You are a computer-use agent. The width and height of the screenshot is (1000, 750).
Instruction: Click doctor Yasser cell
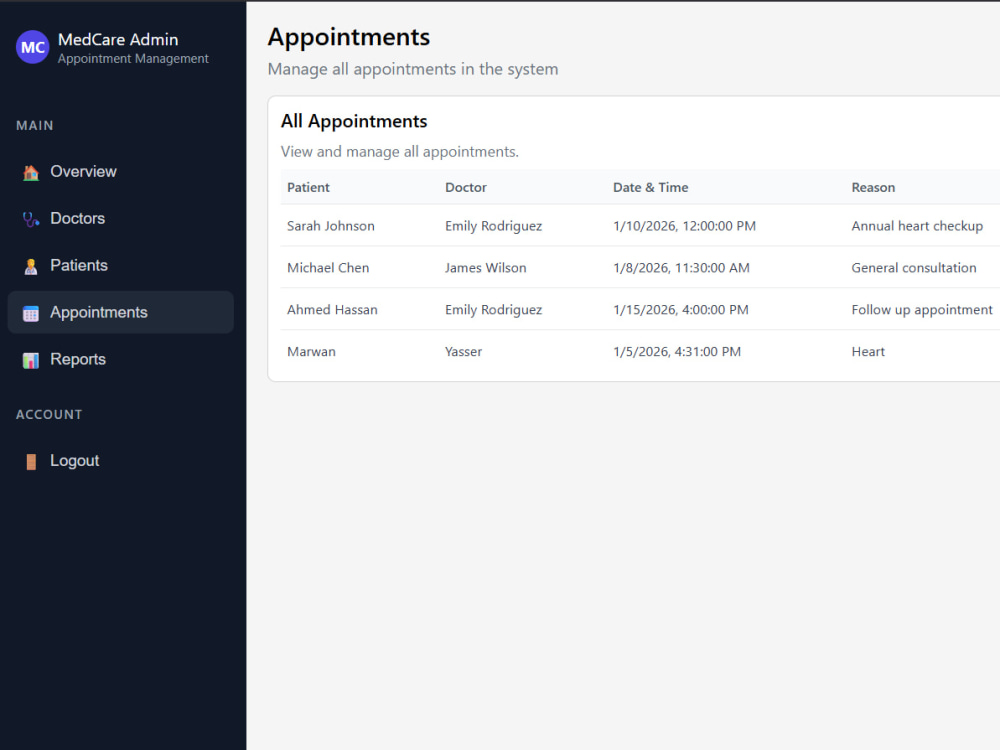(x=464, y=352)
